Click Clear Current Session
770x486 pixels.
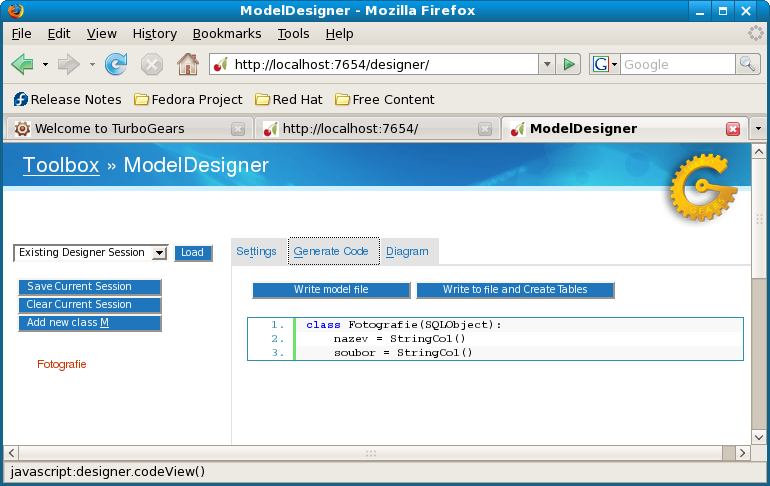click(90, 305)
